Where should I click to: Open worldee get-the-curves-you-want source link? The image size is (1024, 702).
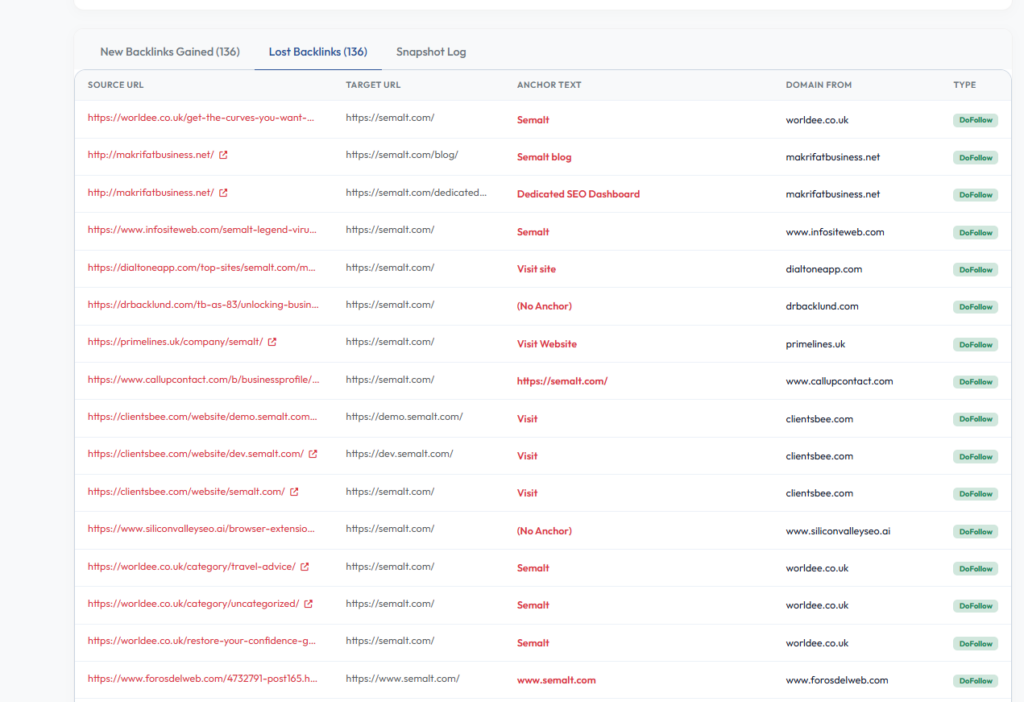point(200,118)
